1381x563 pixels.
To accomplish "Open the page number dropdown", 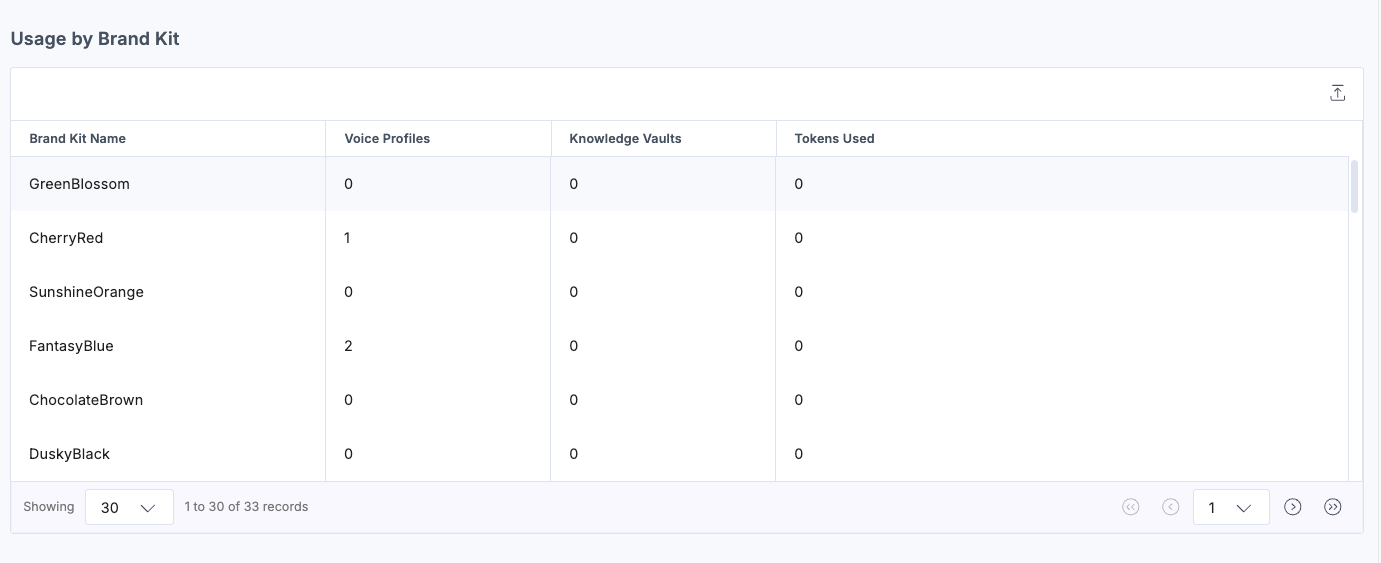I will 1231,507.
